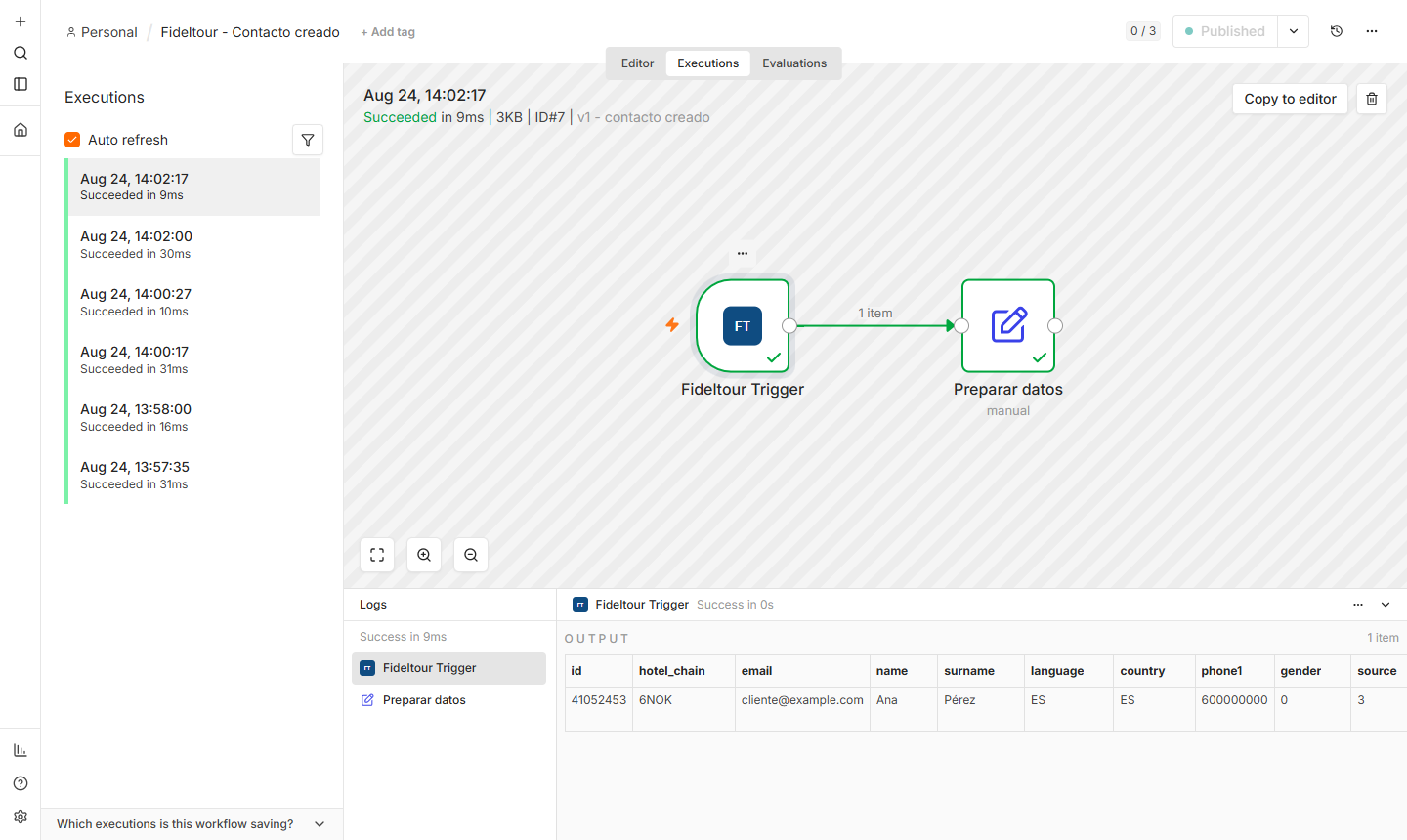Open search from the left sidebar
Image resolution: width=1407 pixels, height=840 pixels.
(21, 53)
